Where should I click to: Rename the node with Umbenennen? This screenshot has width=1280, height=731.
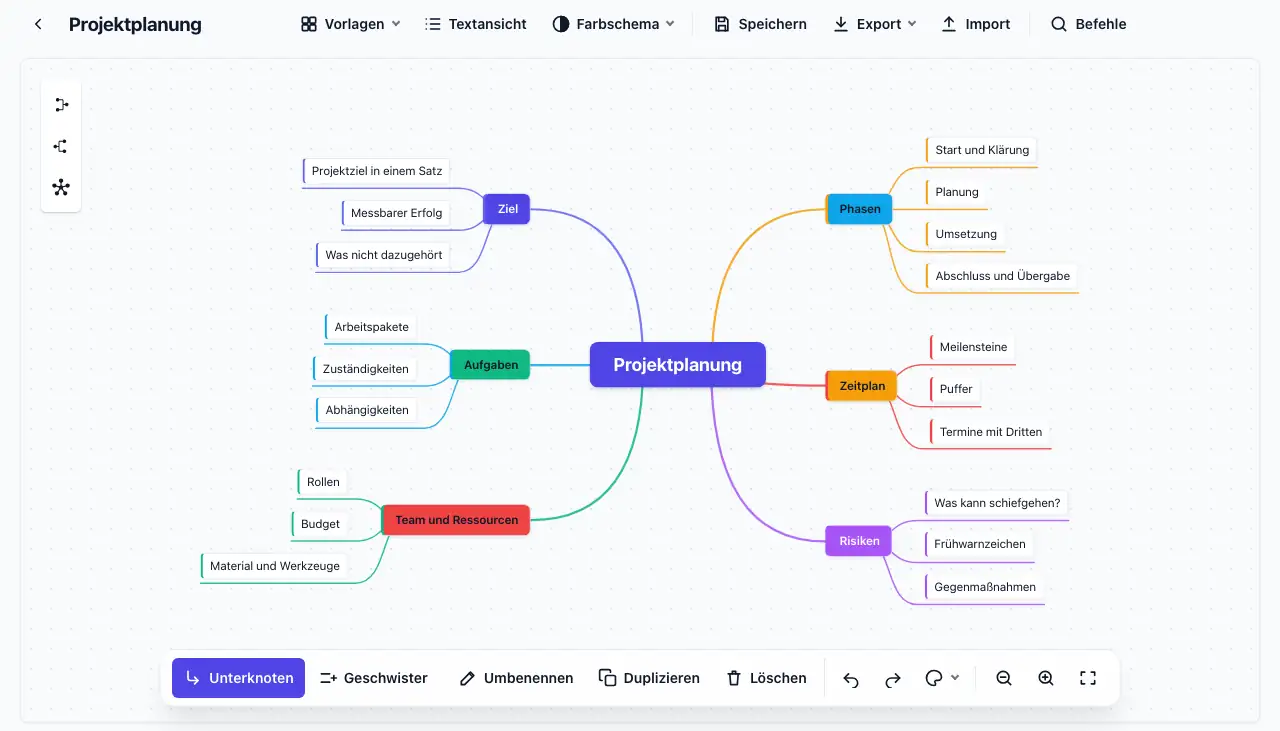[516, 678]
